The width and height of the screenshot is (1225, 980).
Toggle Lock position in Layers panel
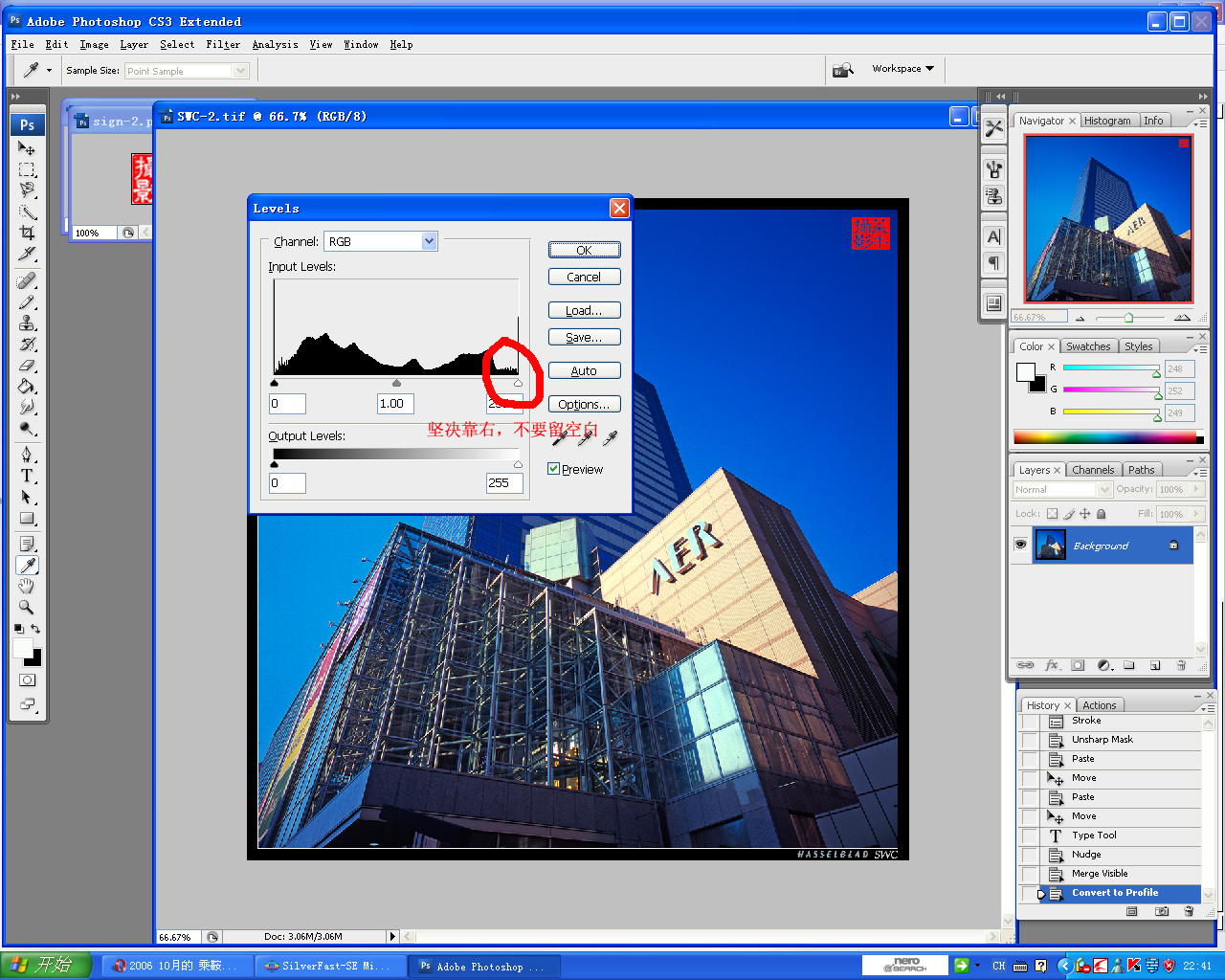tap(1085, 514)
